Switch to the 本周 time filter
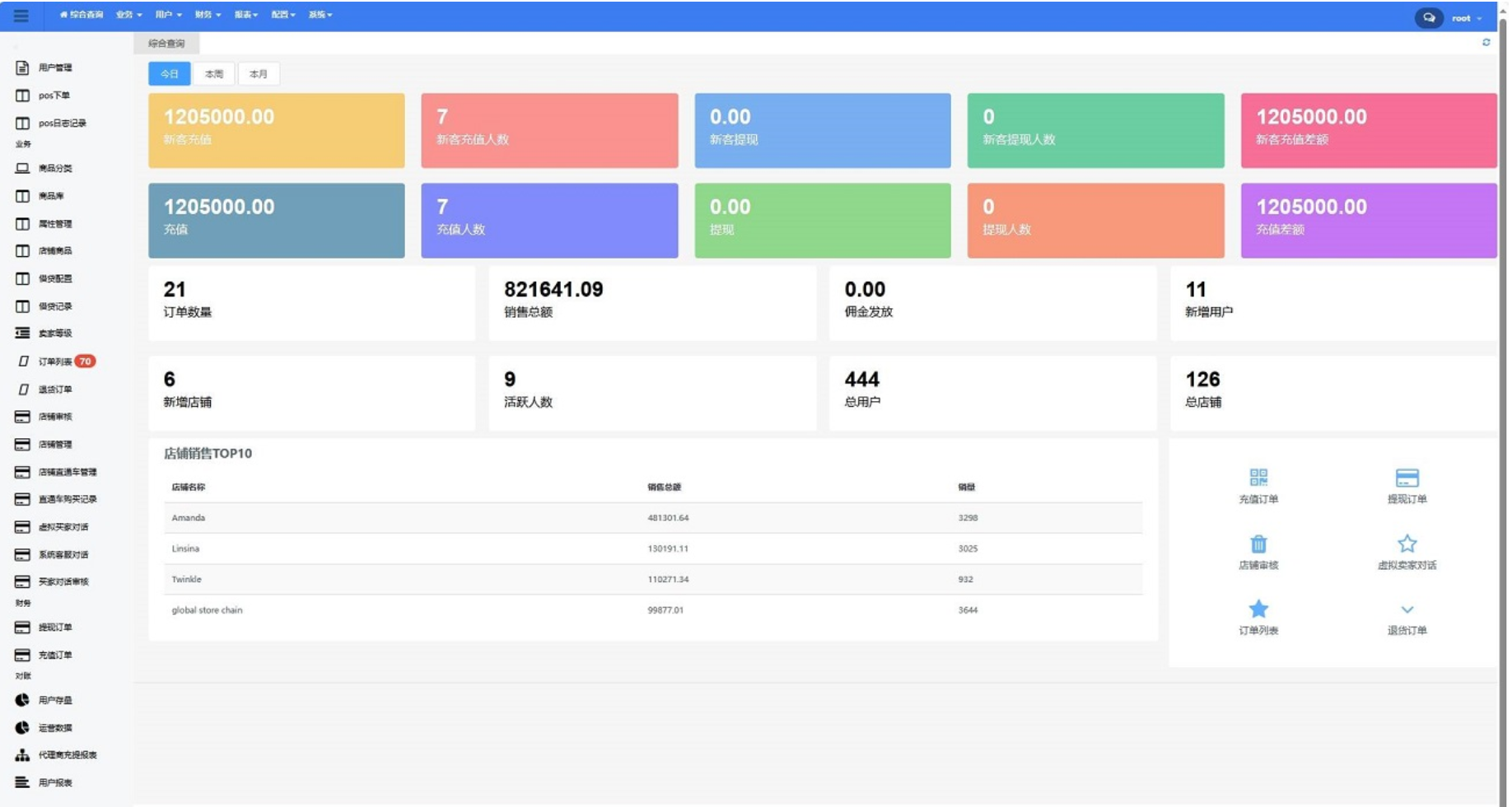The height and width of the screenshot is (807, 1512). coord(214,74)
